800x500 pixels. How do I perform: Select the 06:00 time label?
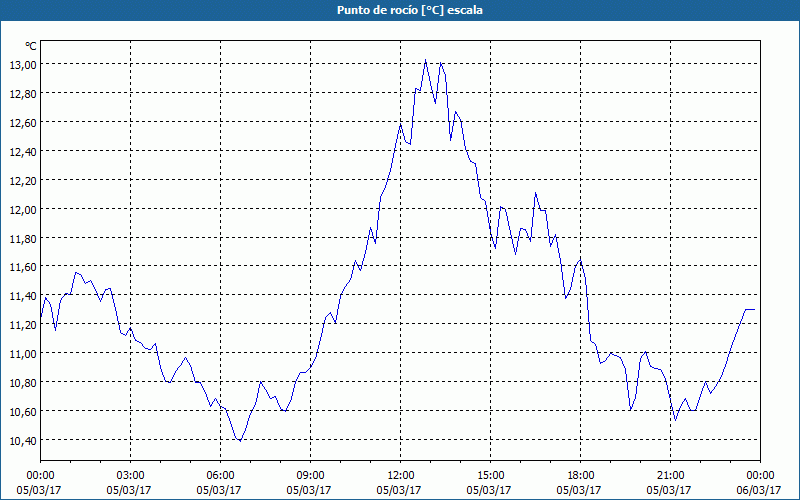pos(220,476)
